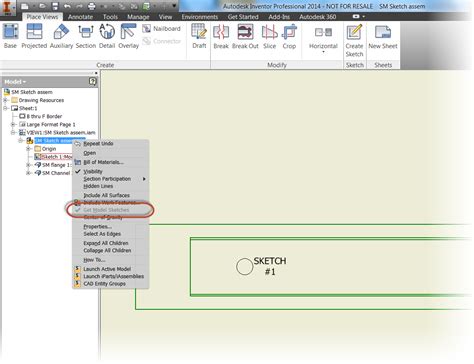The width and height of the screenshot is (474, 364).
Task: Switch to the Environments tab
Action: pos(200,17)
